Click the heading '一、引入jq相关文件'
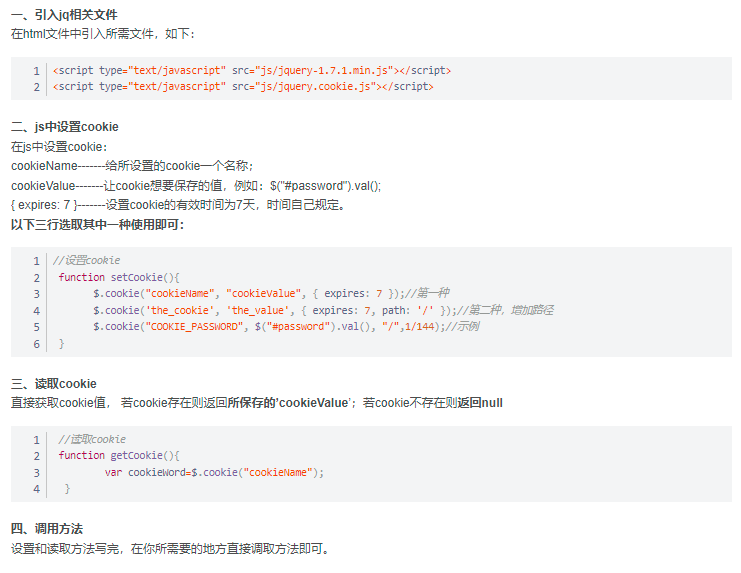Screen dimensions: 741x573 (64, 15)
